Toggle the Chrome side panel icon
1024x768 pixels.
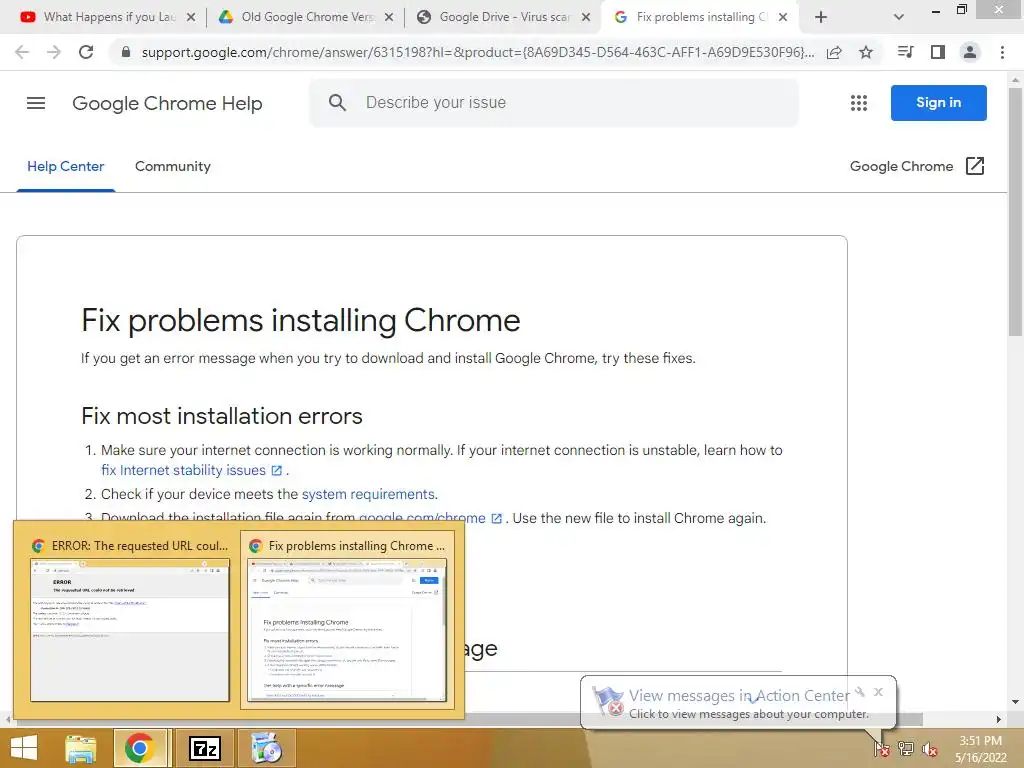point(938,52)
